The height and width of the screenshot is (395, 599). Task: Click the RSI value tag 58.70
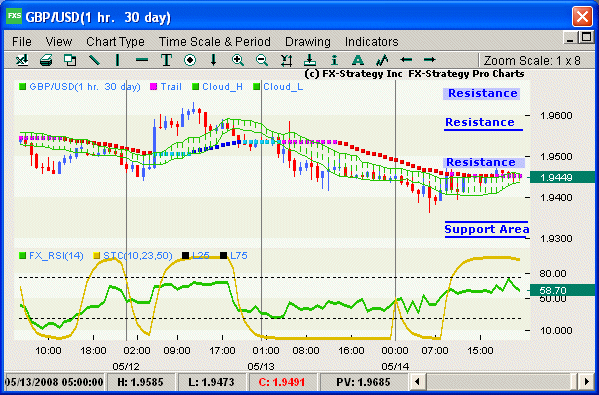[562, 290]
